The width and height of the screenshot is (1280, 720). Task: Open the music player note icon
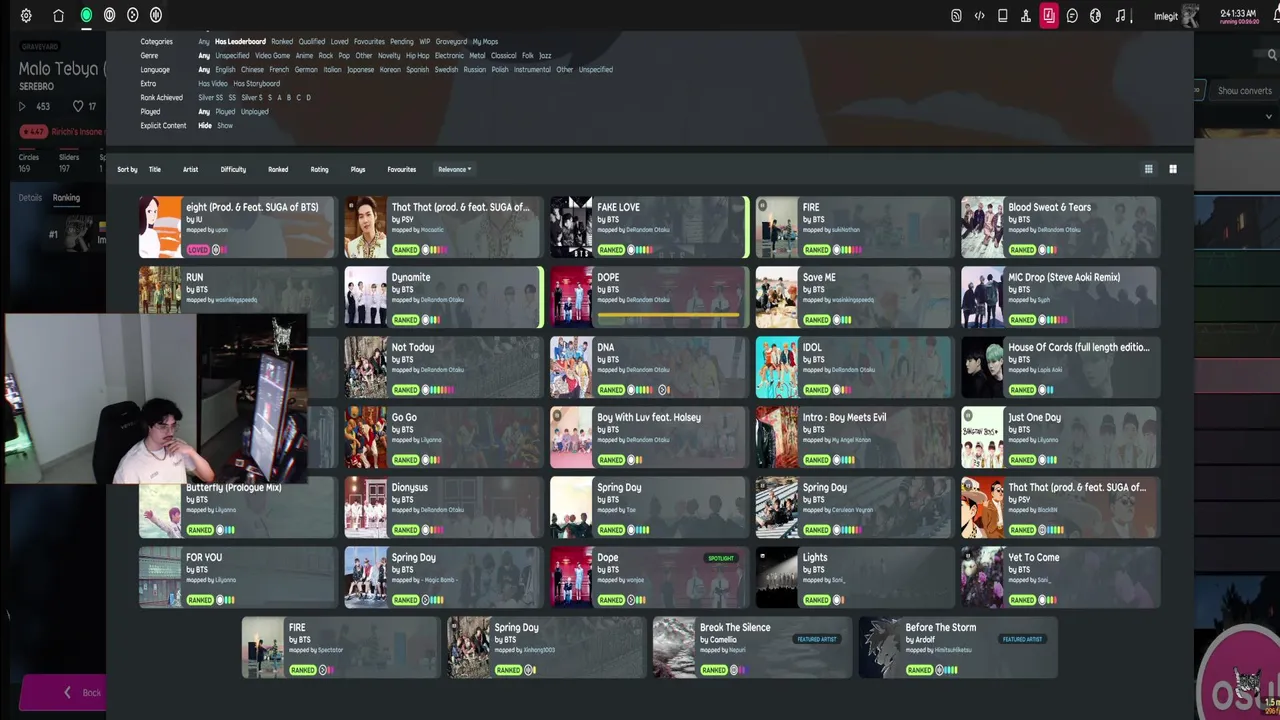(1120, 15)
